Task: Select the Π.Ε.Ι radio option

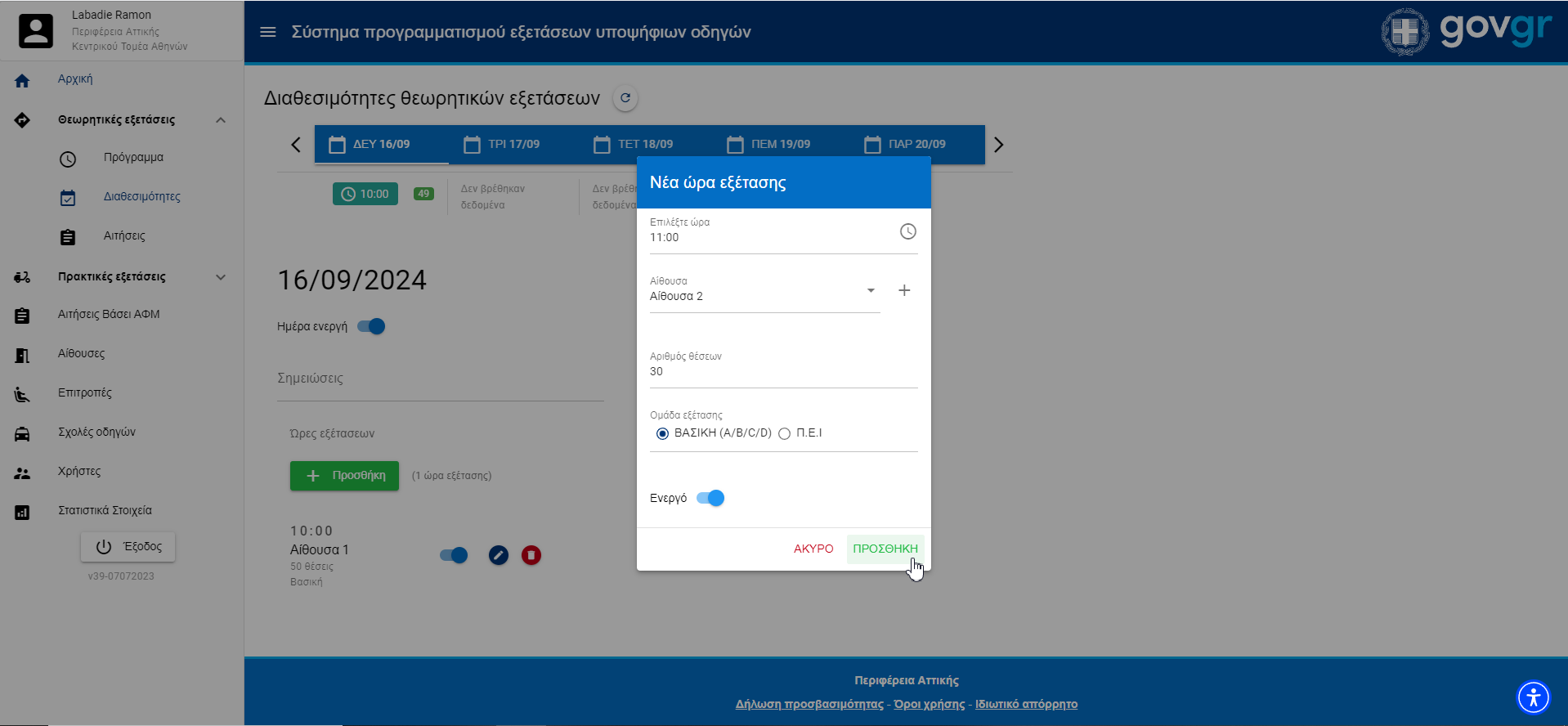Action: (785, 433)
